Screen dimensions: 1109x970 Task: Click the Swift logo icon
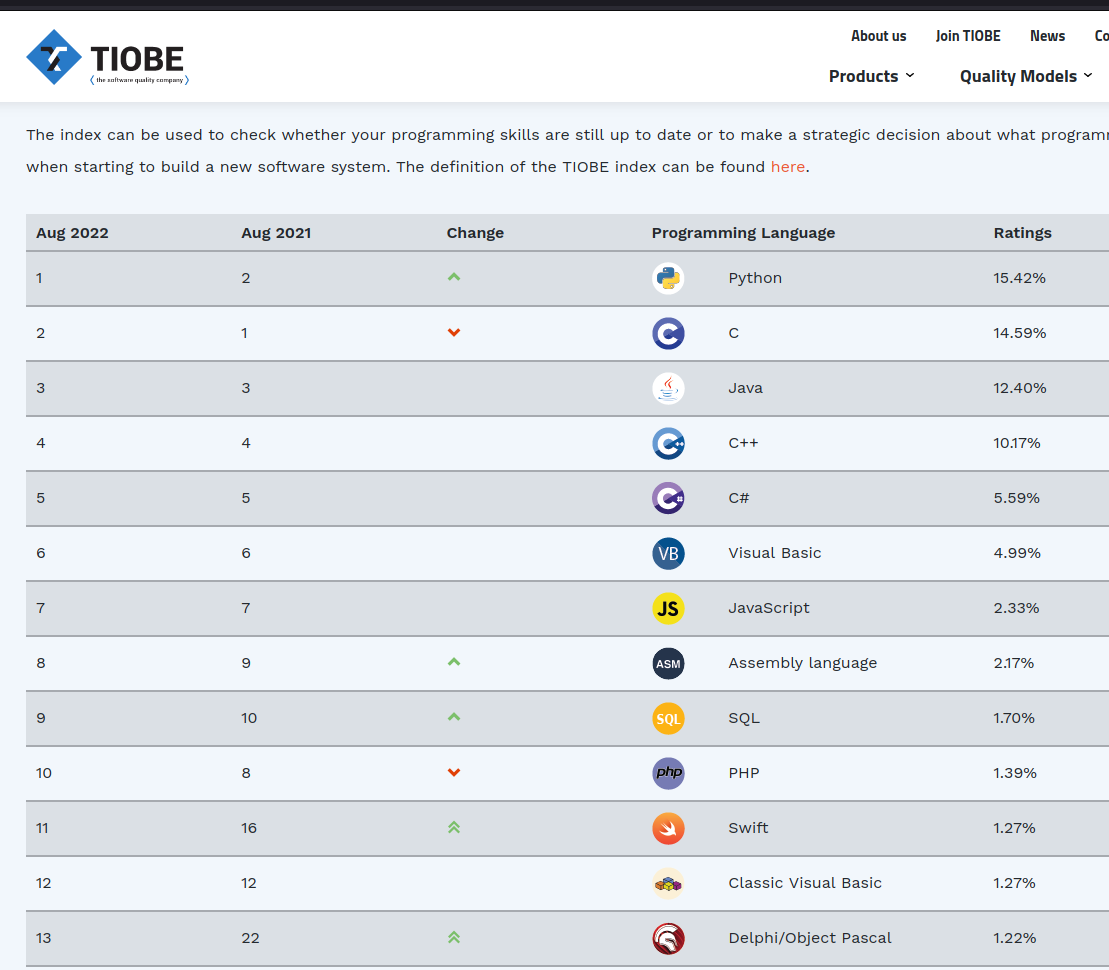(668, 828)
